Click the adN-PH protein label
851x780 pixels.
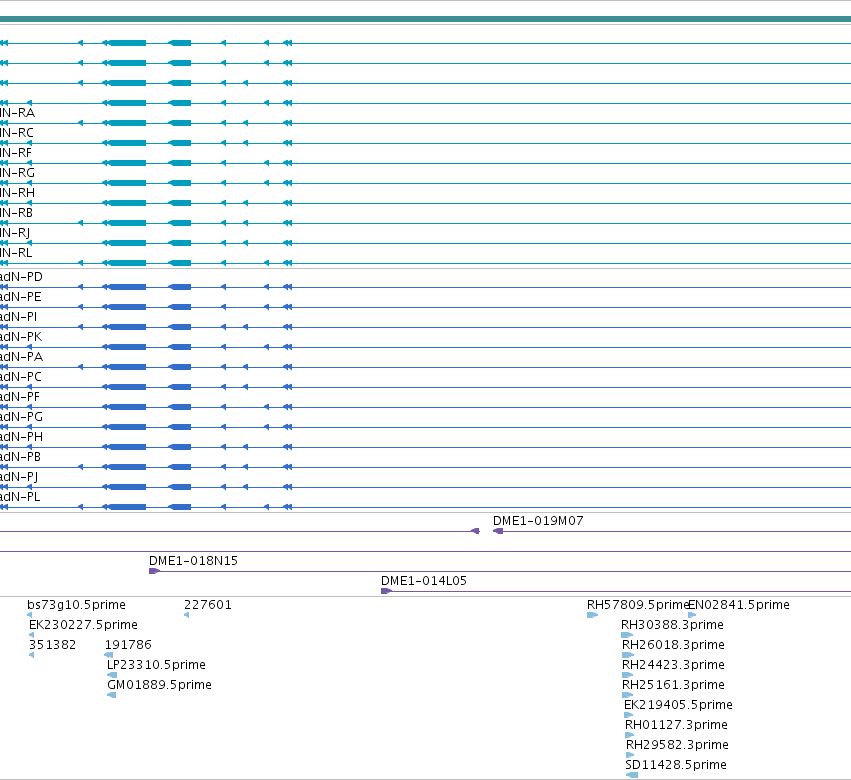[21, 437]
